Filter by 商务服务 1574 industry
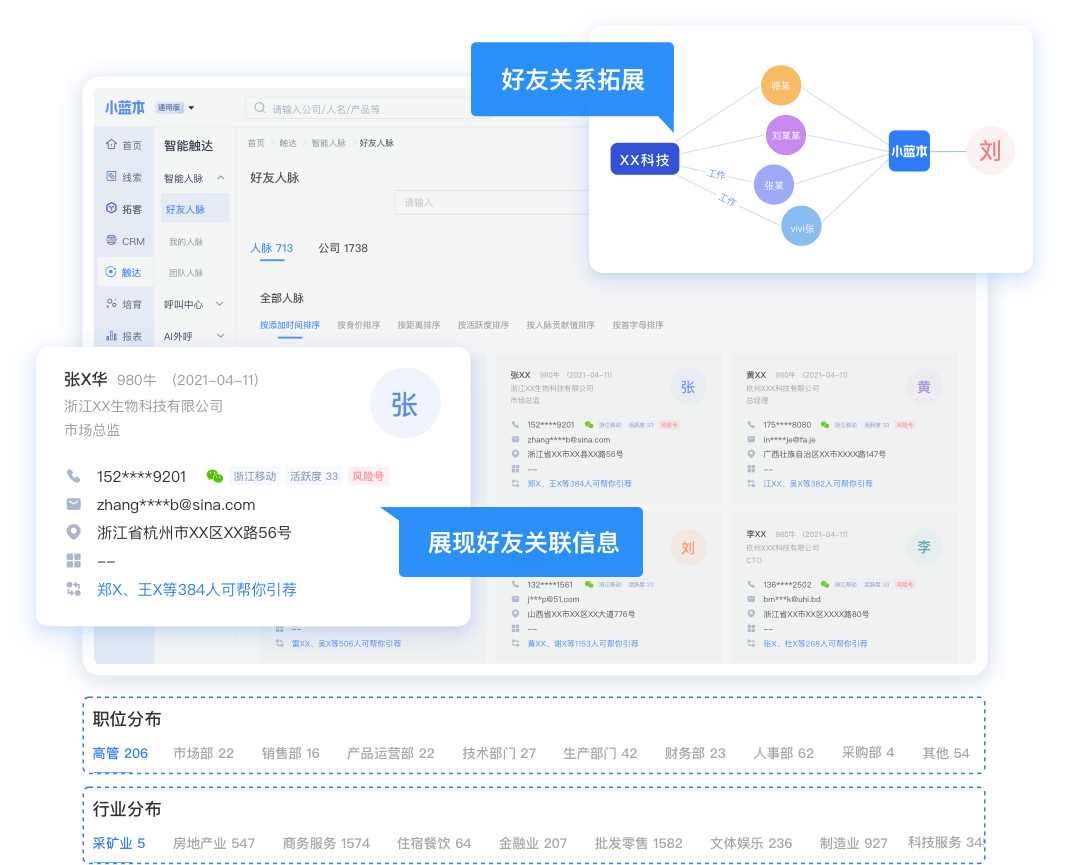1065x865 pixels. (326, 843)
